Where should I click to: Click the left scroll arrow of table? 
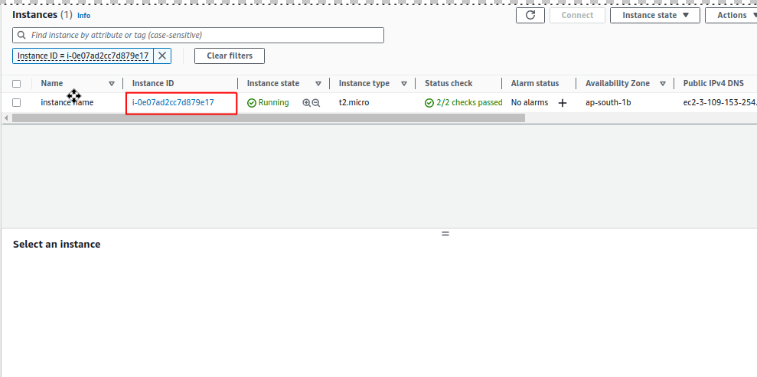[x=6, y=118]
